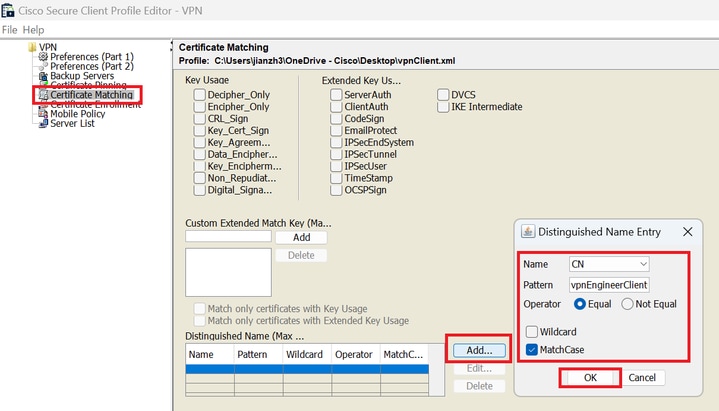Viewport: 719px width, 411px height.
Task: Open the Help menu
Action: coord(33,30)
